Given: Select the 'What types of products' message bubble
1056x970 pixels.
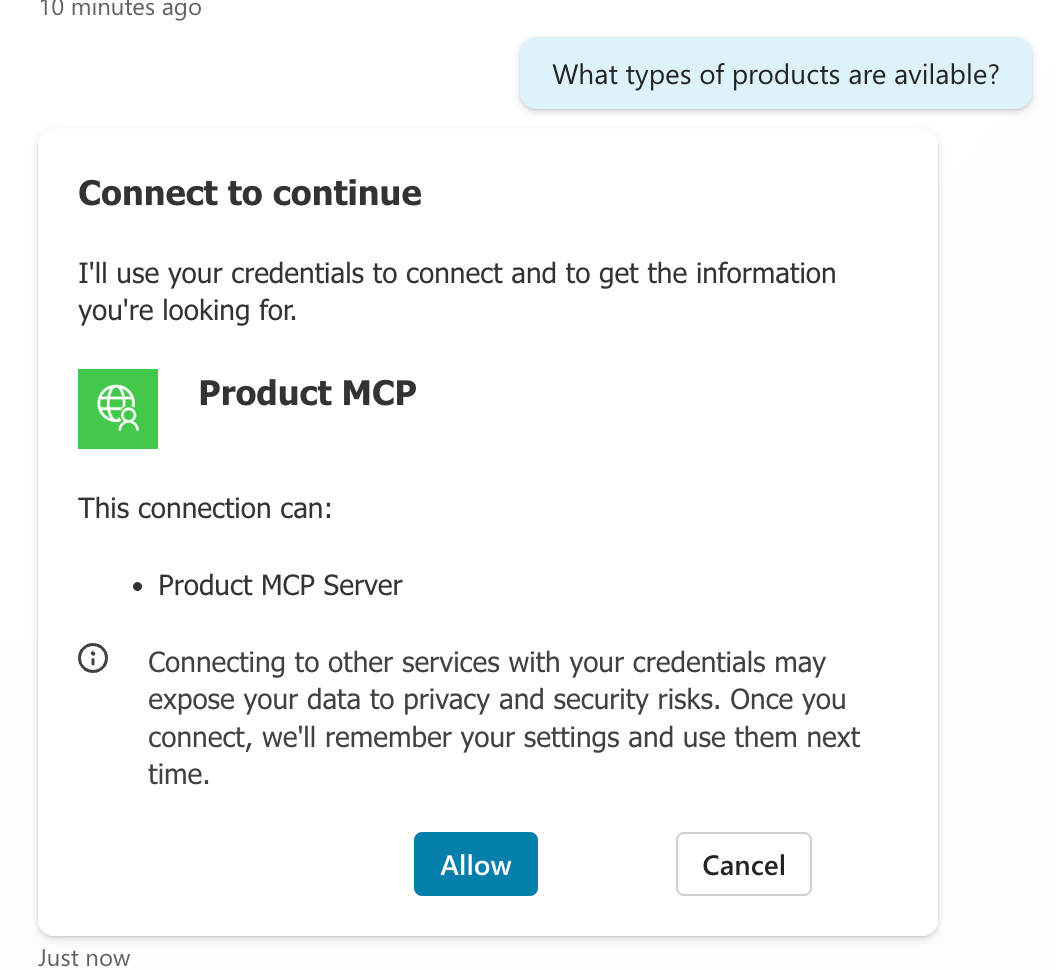Looking at the screenshot, I should tap(775, 74).
